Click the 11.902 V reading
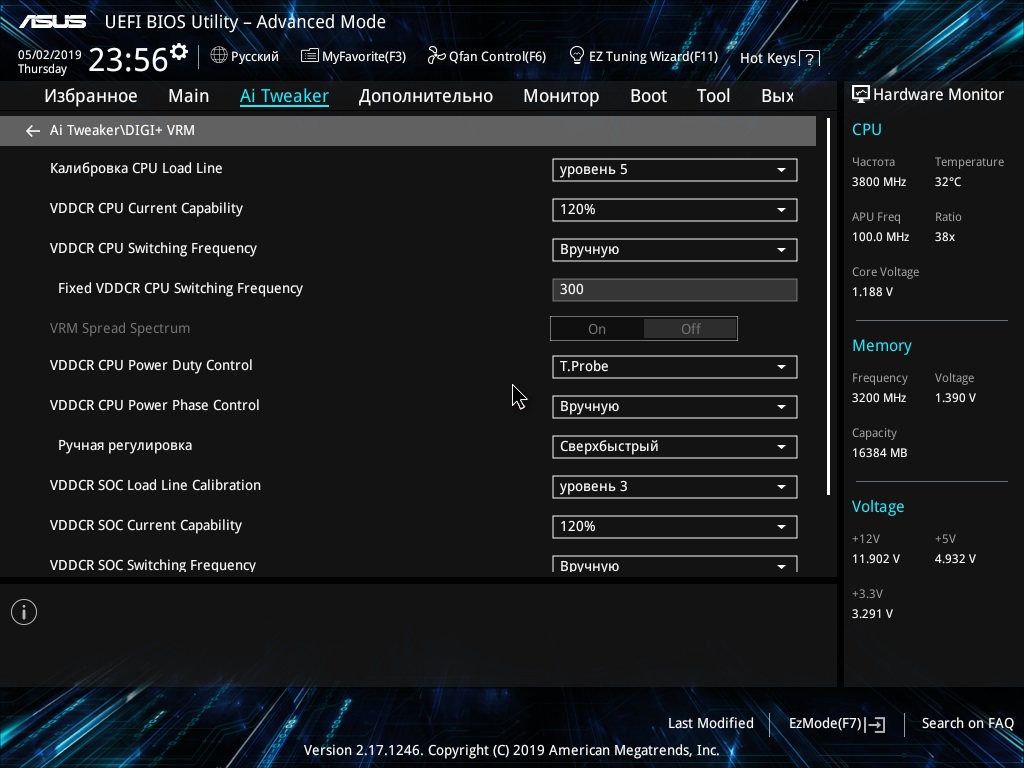 pyautogui.click(x=876, y=558)
